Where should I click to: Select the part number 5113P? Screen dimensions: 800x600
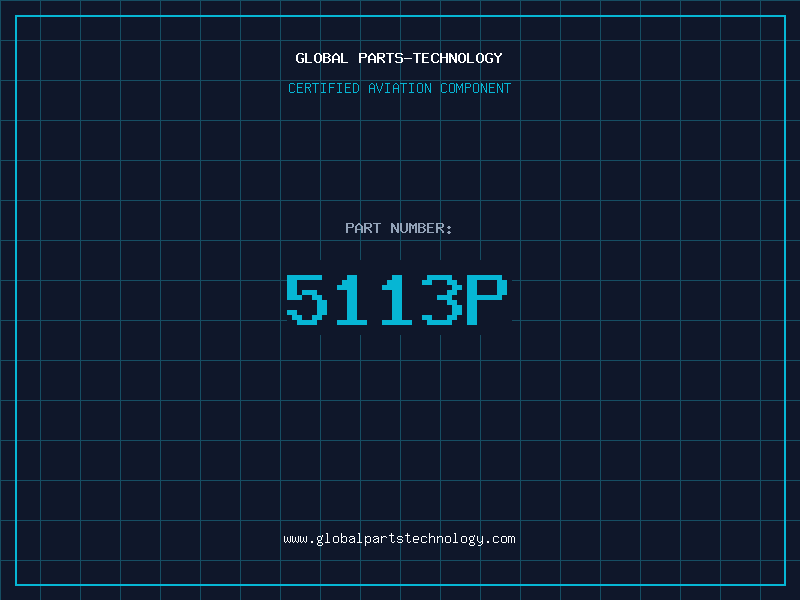coord(397,299)
